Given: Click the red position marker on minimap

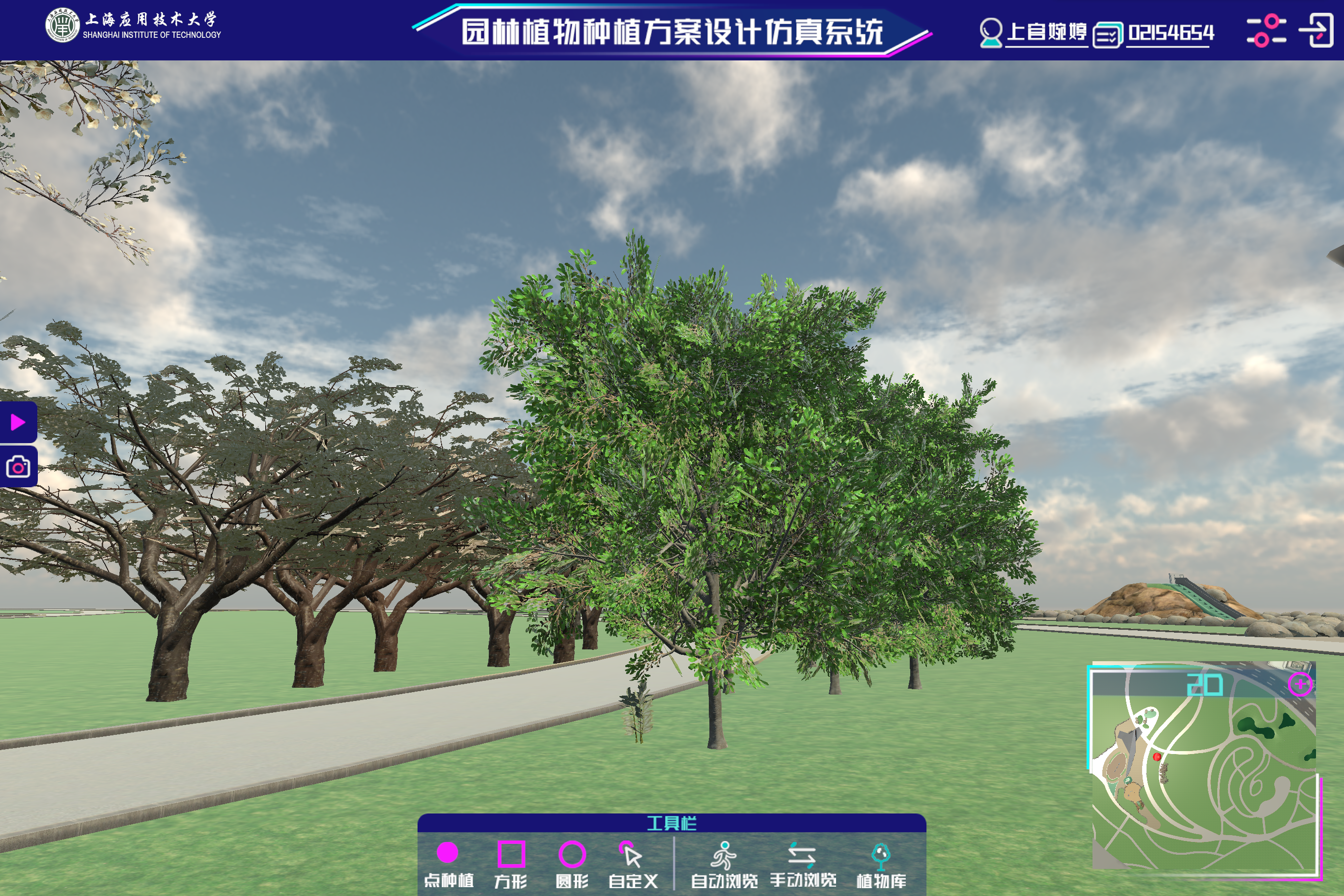Looking at the screenshot, I should point(1156,756).
